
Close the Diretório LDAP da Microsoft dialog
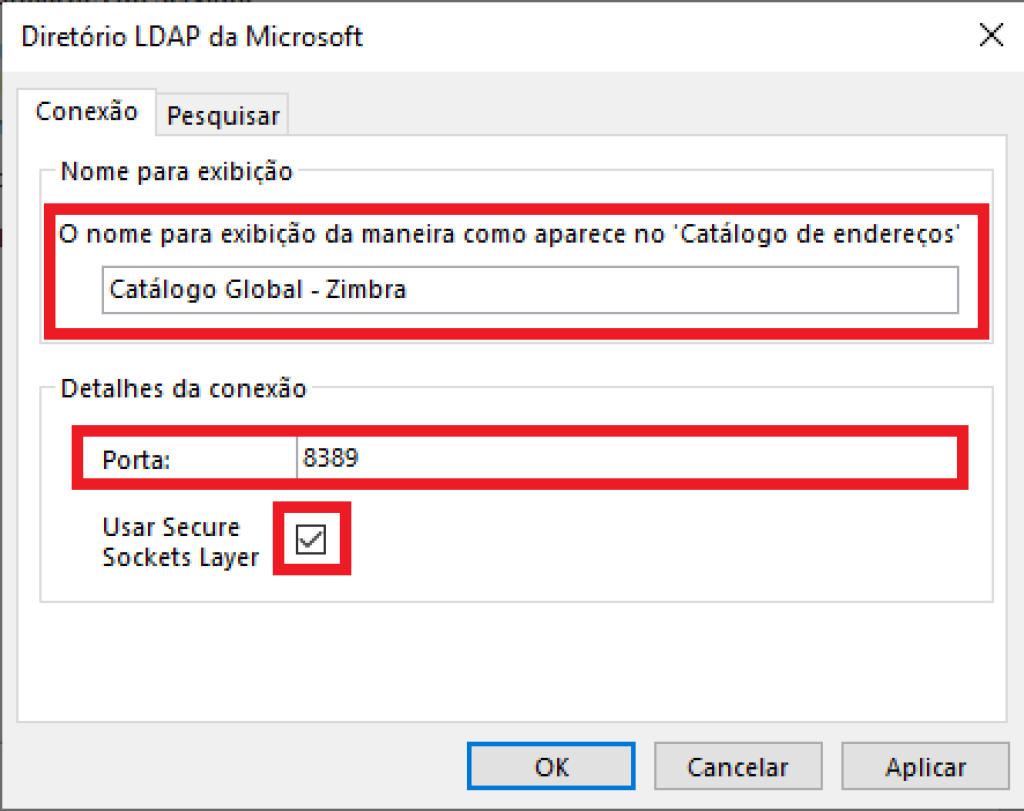(991, 35)
